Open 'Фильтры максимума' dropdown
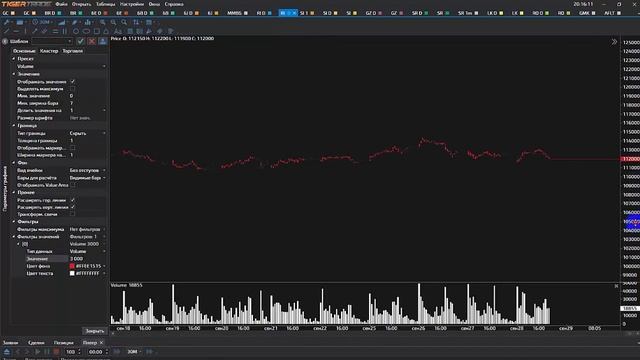This screenshot has width=640, height=360. pyautogui.click(x=87, y=229)
